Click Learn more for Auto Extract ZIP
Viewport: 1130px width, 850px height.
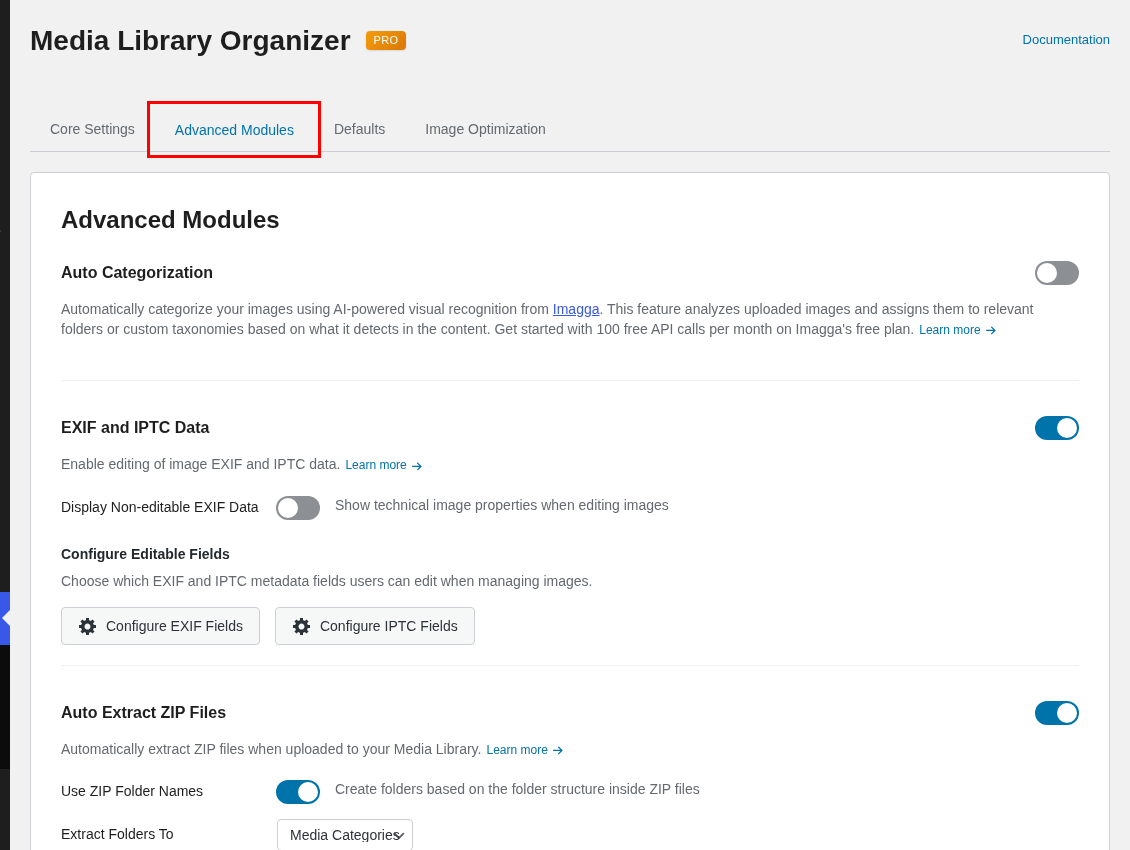(524, 750)
